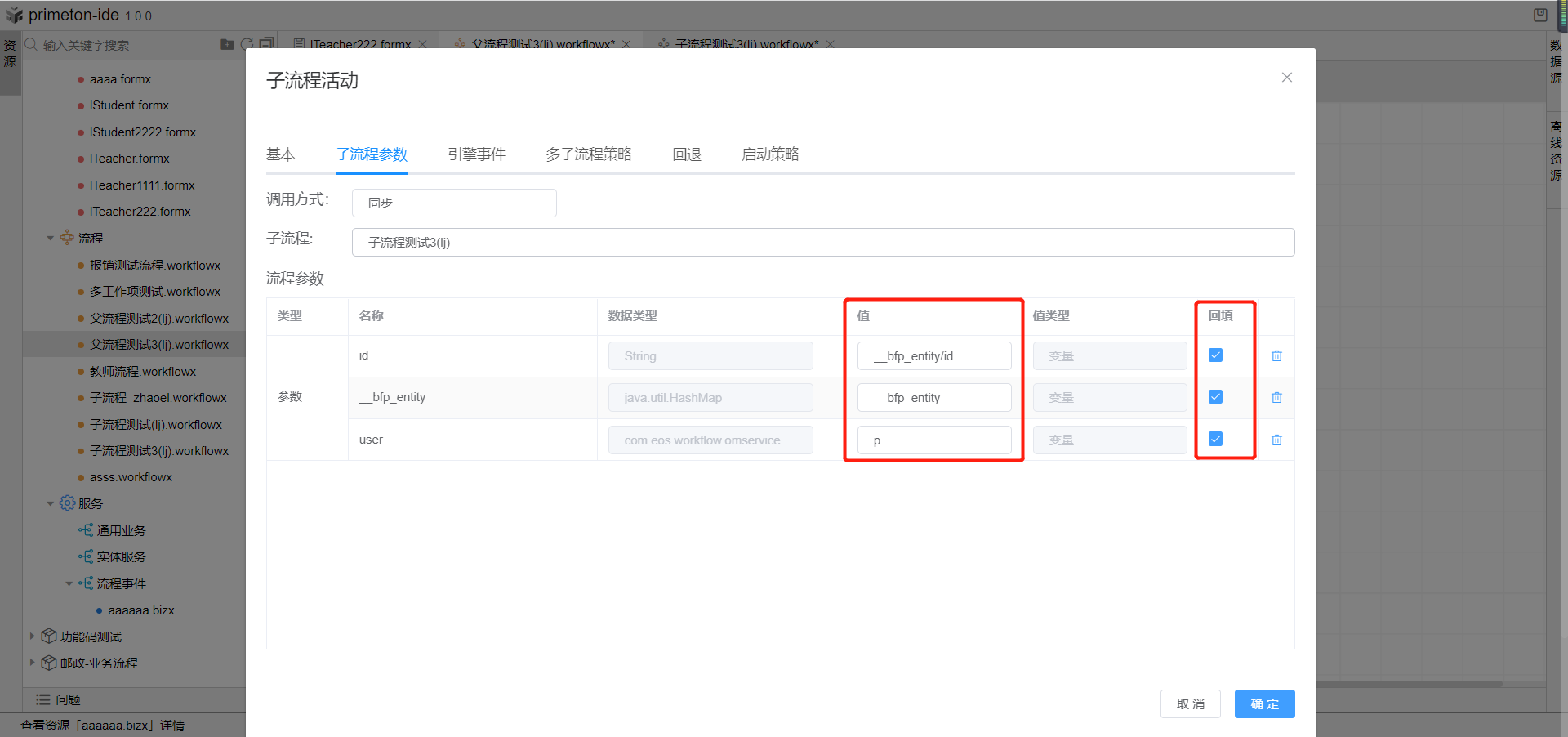Open the 多子流程策略 tab
The image size is (1568, 737).
(588, 154)
